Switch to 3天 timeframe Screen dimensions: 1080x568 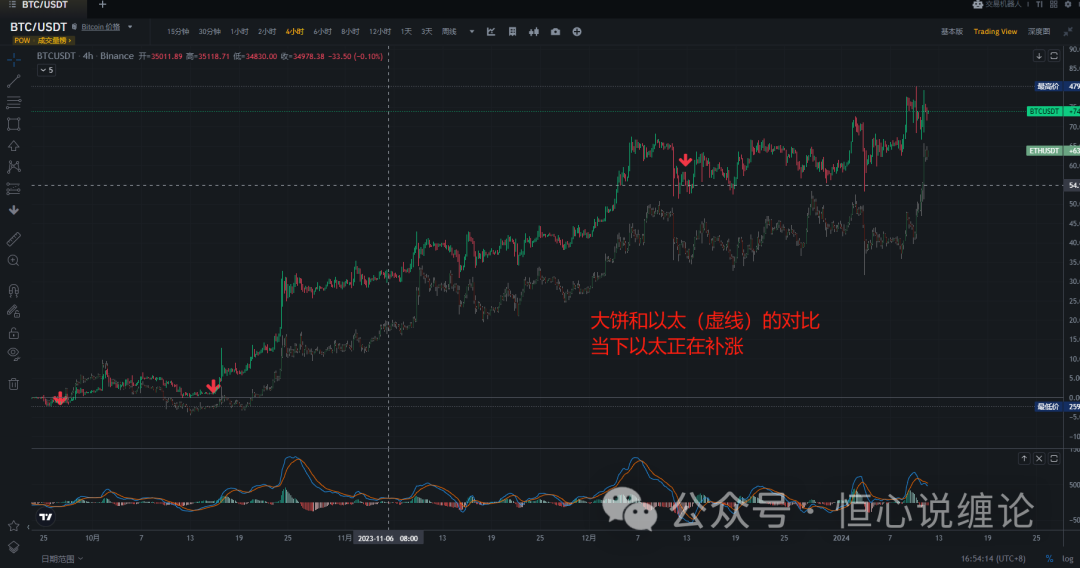[x=427, y=32]
